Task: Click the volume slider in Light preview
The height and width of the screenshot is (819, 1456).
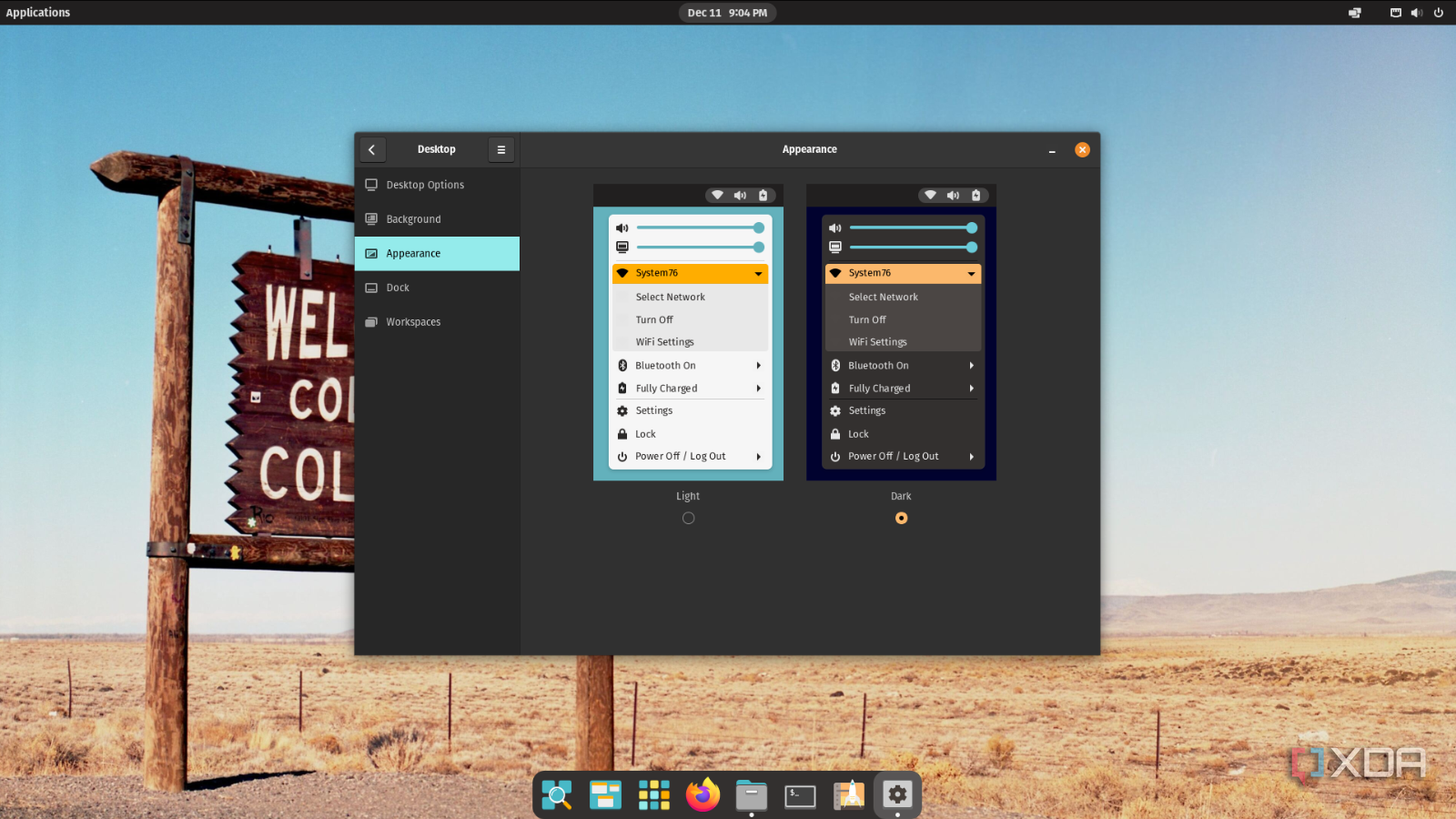Action: click(x=701, y=227)
